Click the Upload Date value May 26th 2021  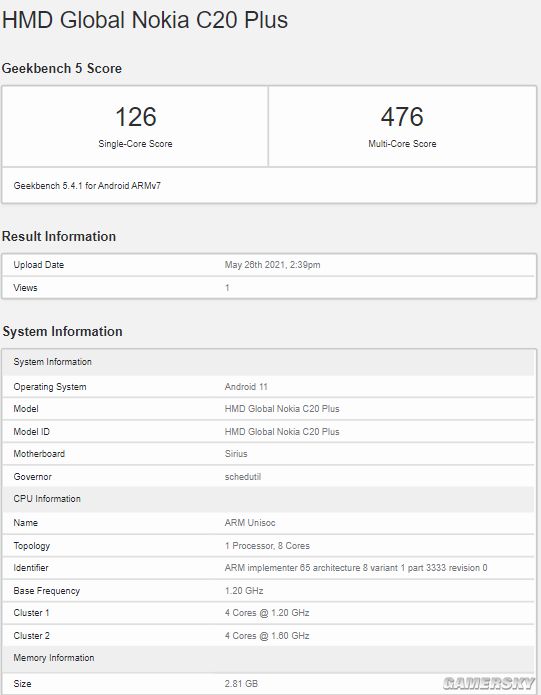(x=272, y=265)
